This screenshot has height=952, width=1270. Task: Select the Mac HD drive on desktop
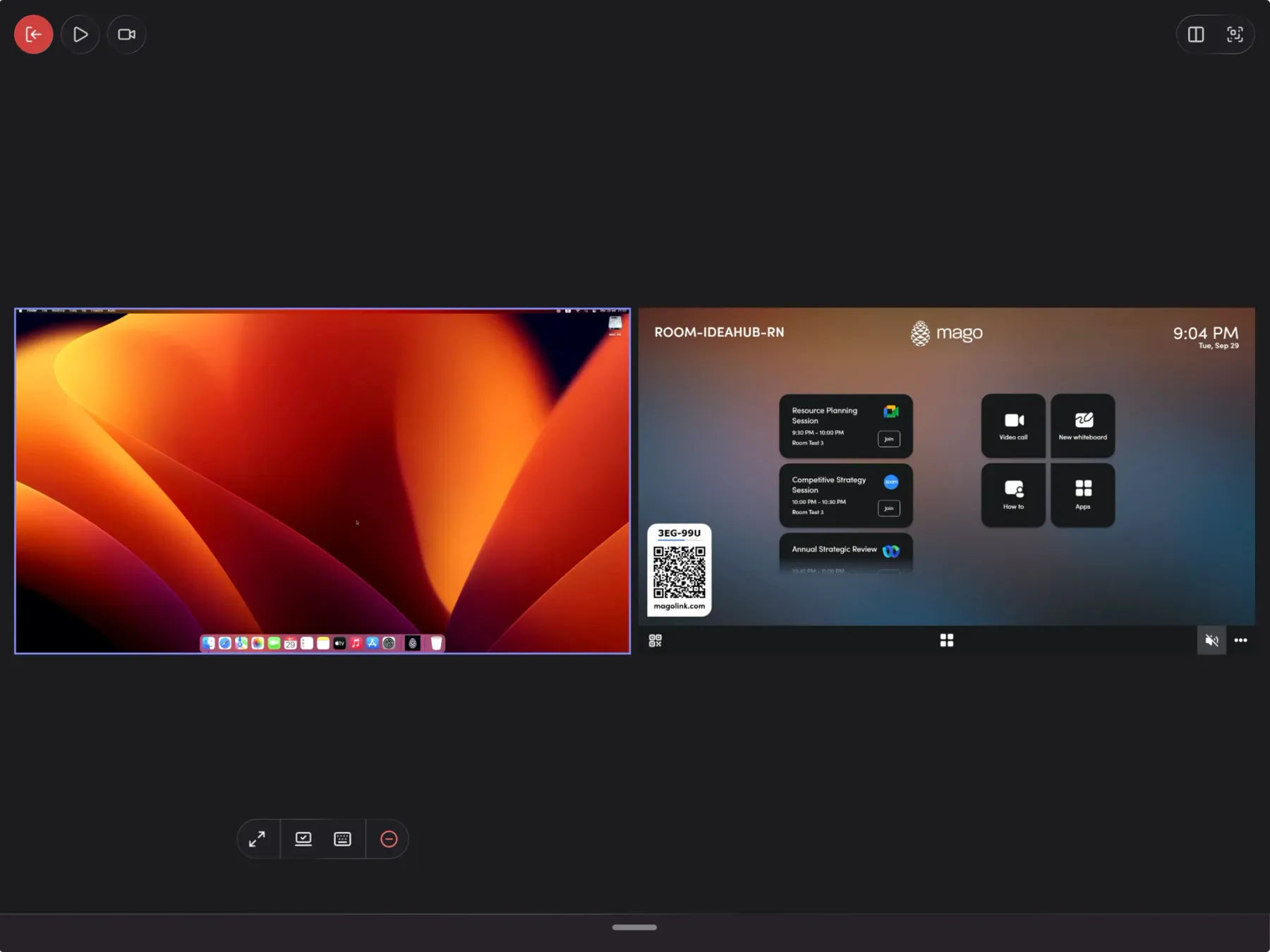point(615,324)
